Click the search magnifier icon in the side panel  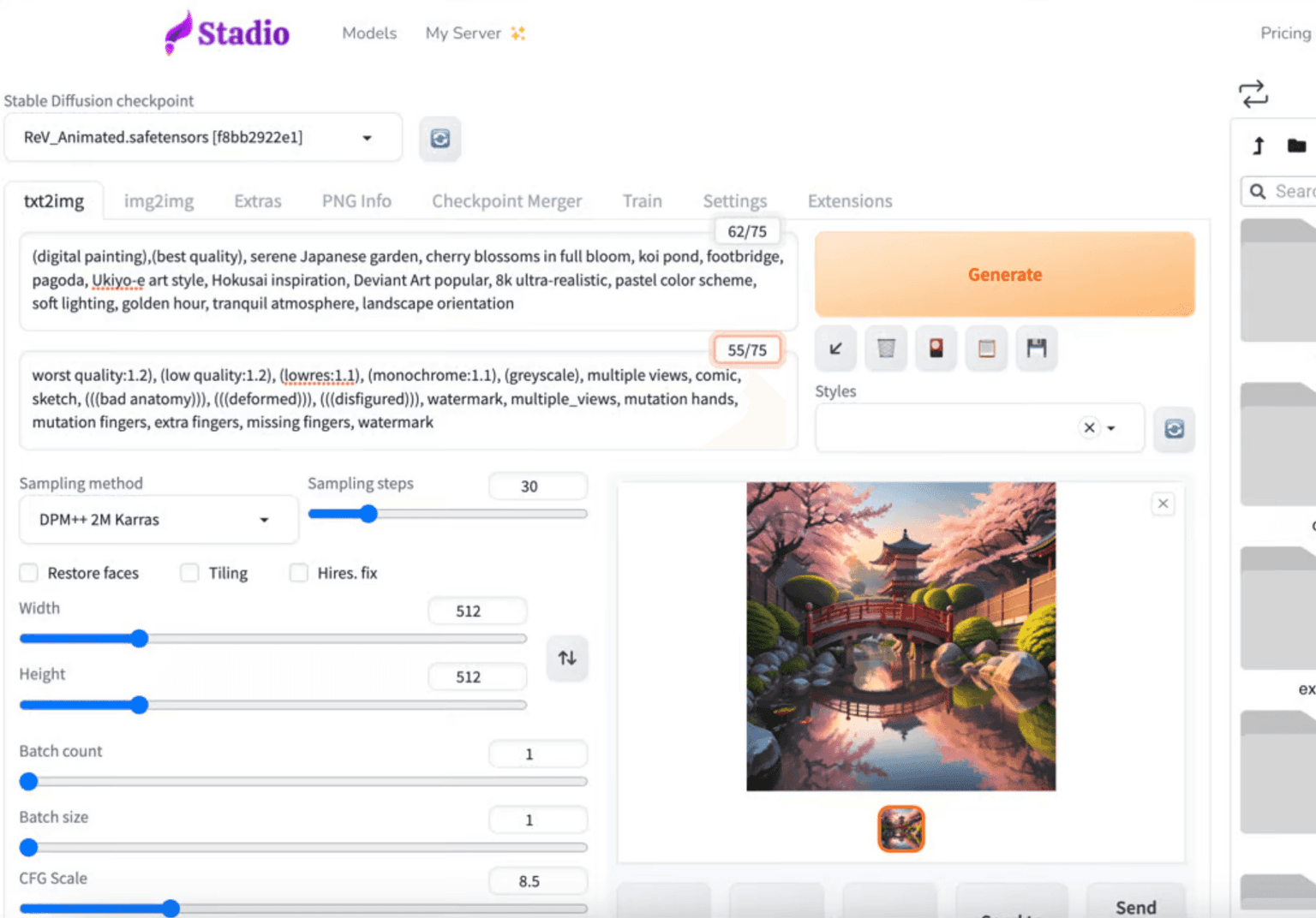[1258, 191]
